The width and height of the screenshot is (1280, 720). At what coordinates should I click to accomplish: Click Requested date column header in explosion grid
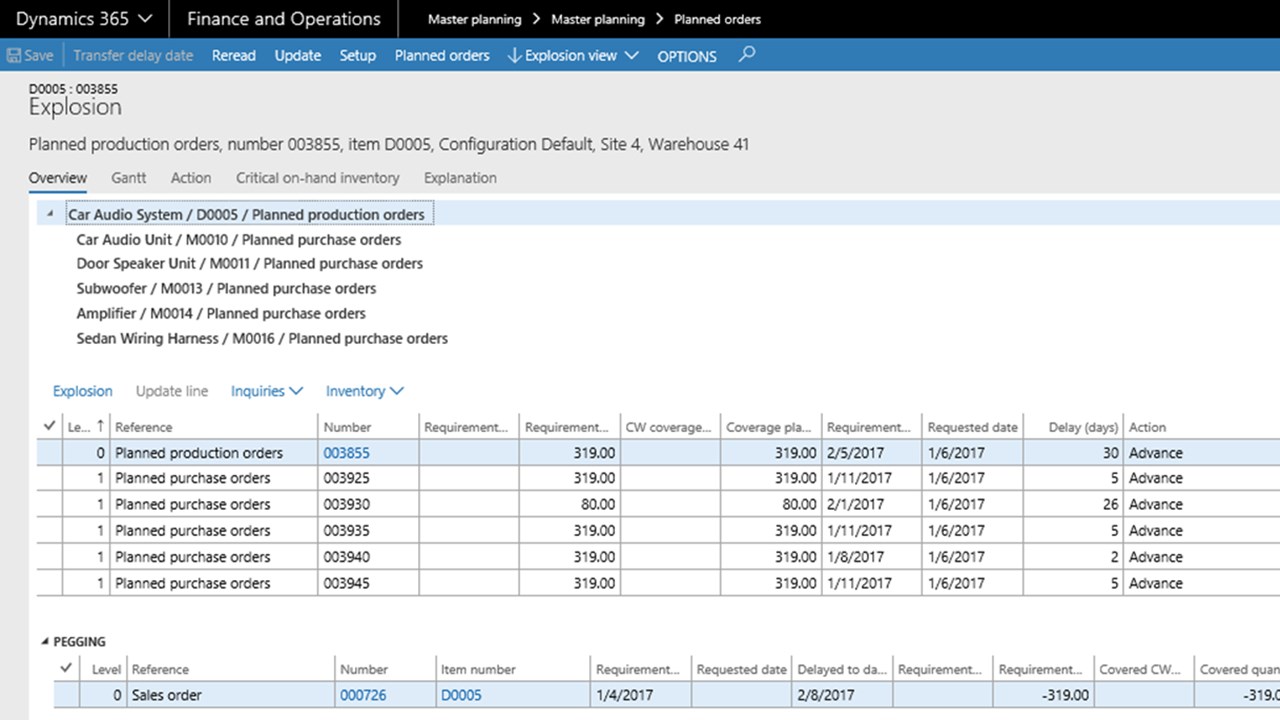point(972,427)
